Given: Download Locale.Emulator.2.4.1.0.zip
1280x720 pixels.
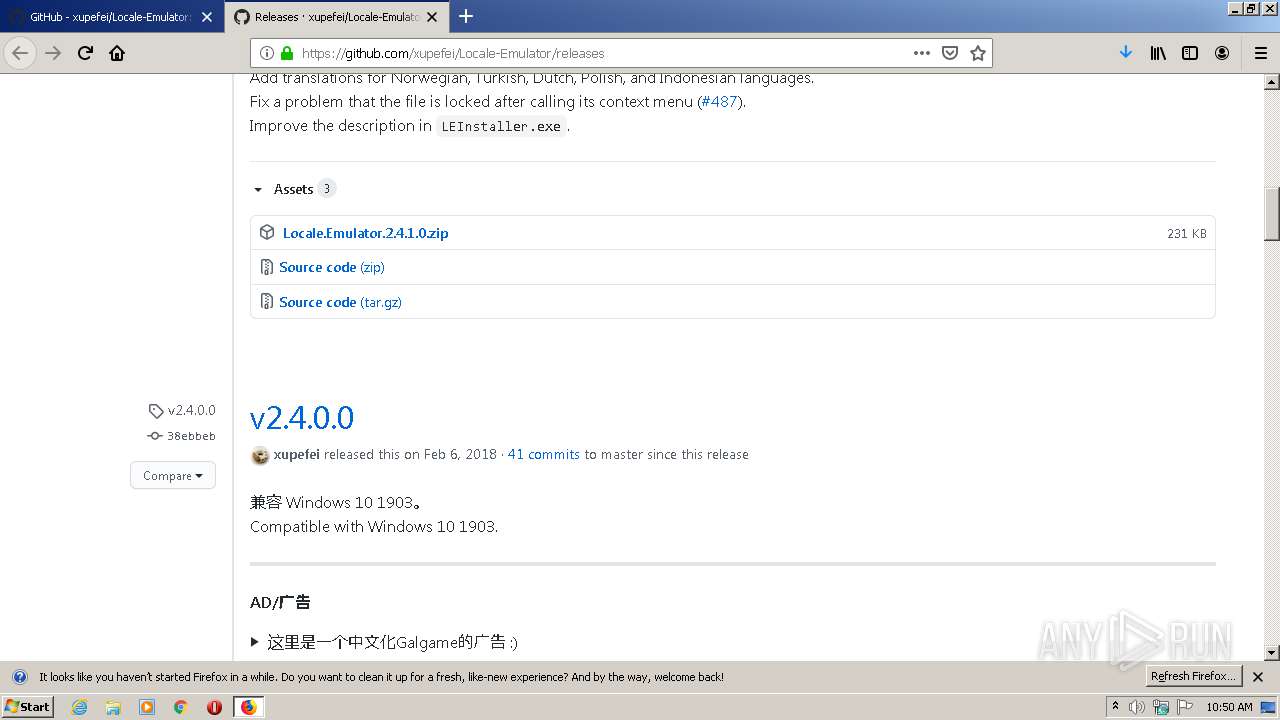Looking at the screenshot, I should [365, 233].
